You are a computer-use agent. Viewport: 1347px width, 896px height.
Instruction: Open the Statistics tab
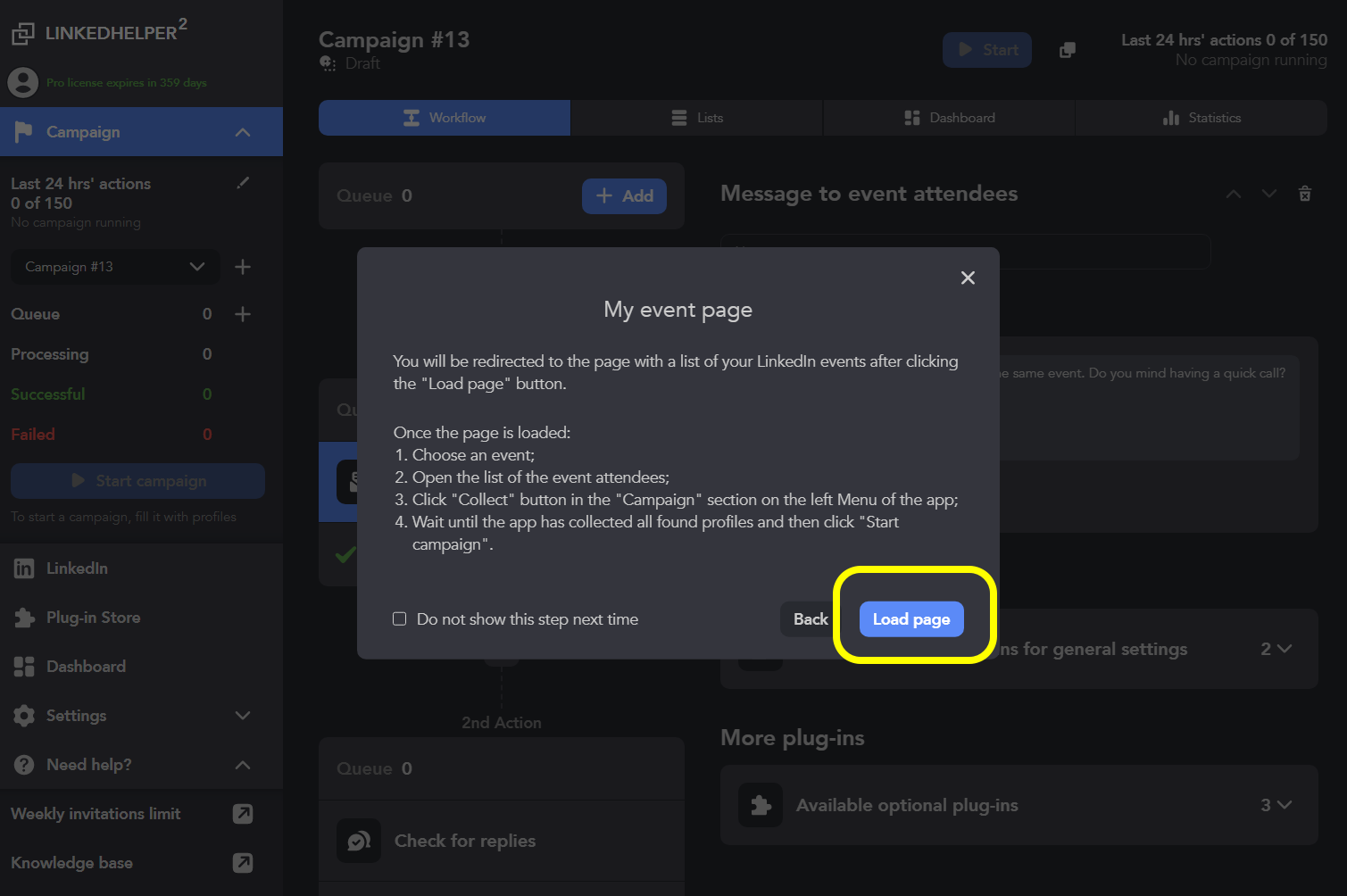[1201, 118]
